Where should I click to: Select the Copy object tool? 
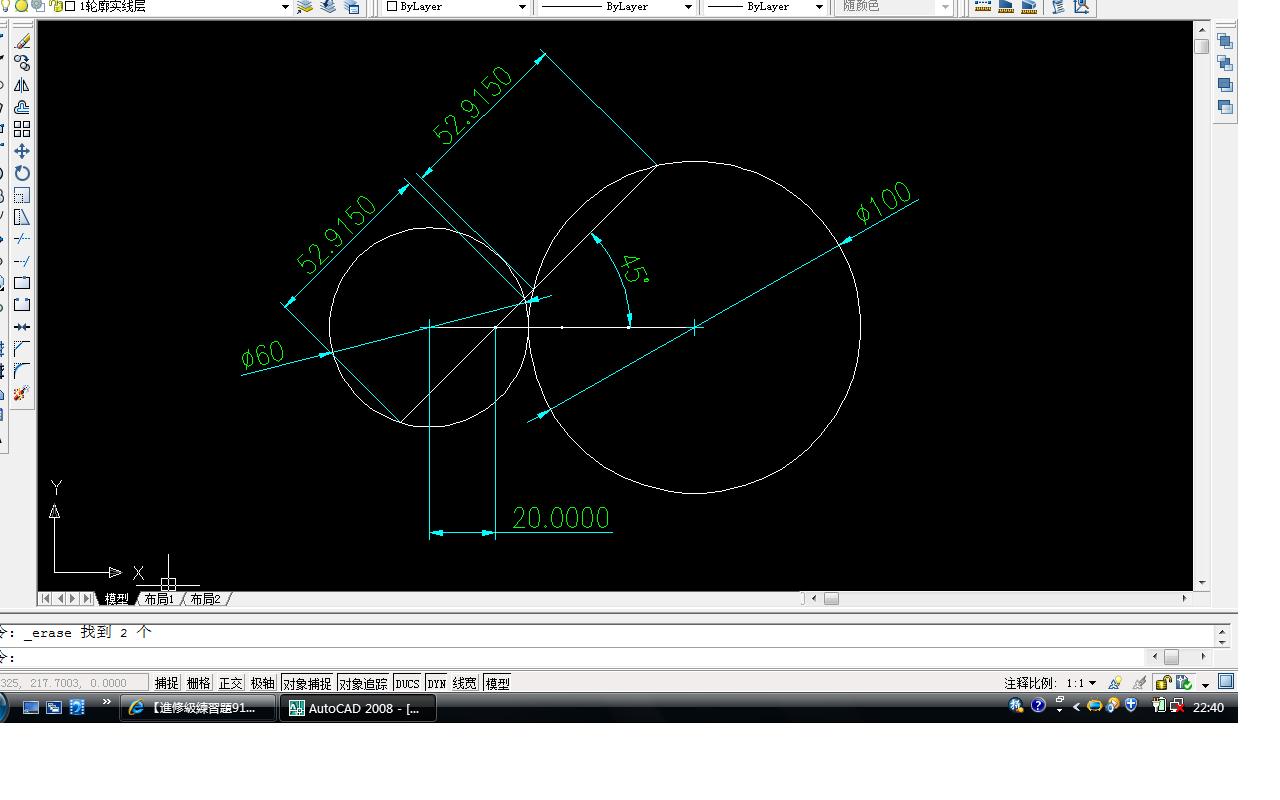coord(22,63)
